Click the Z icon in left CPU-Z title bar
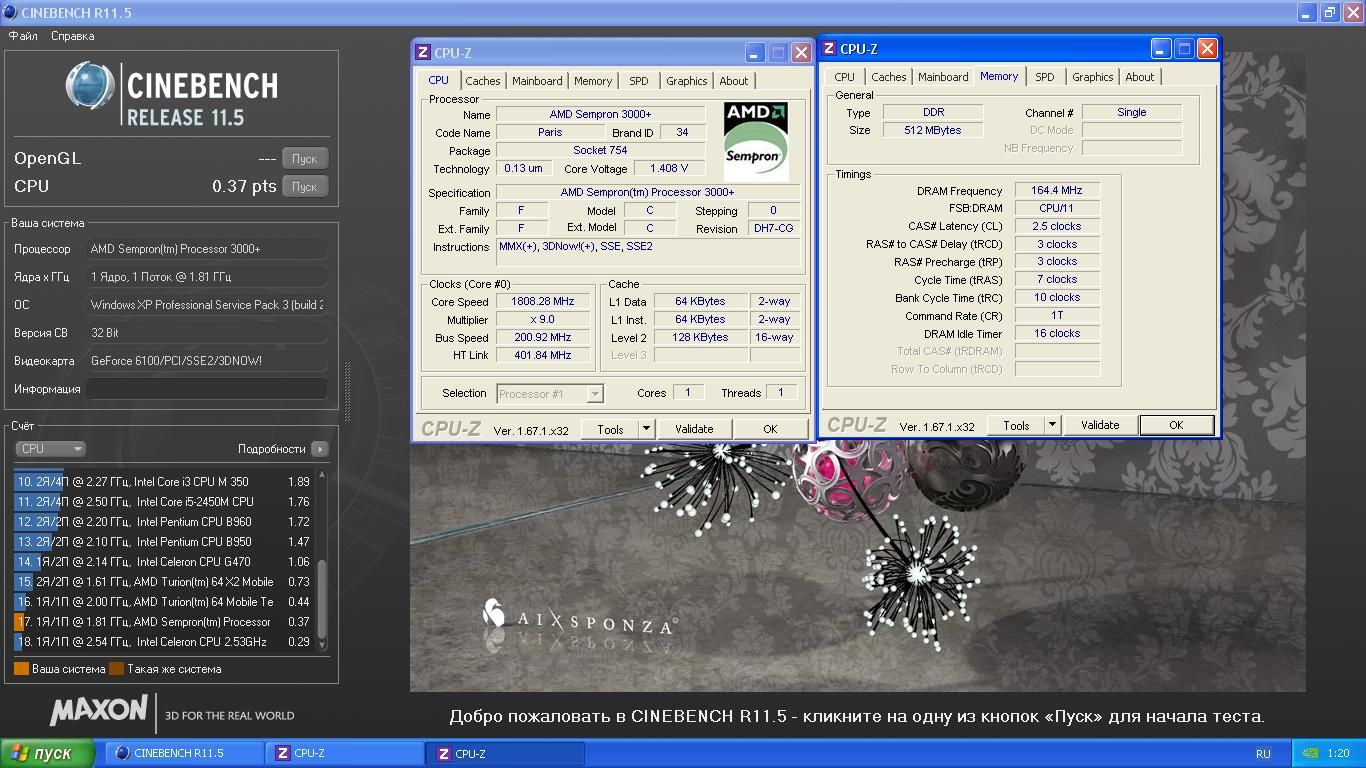 coord(423,53)
